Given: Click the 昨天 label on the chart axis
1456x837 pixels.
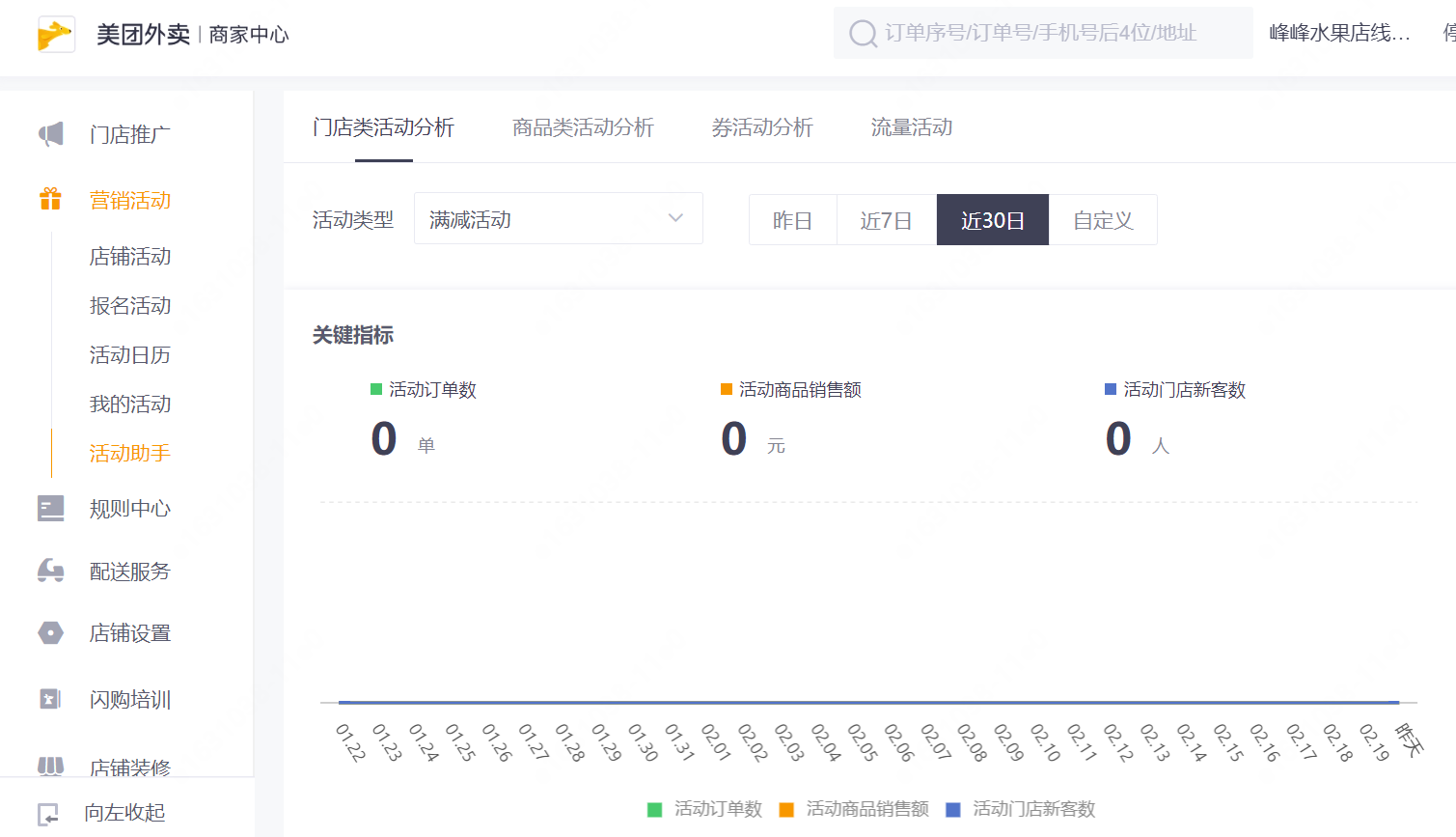Looking at the screenshot, I should [x=1410, y=739].
